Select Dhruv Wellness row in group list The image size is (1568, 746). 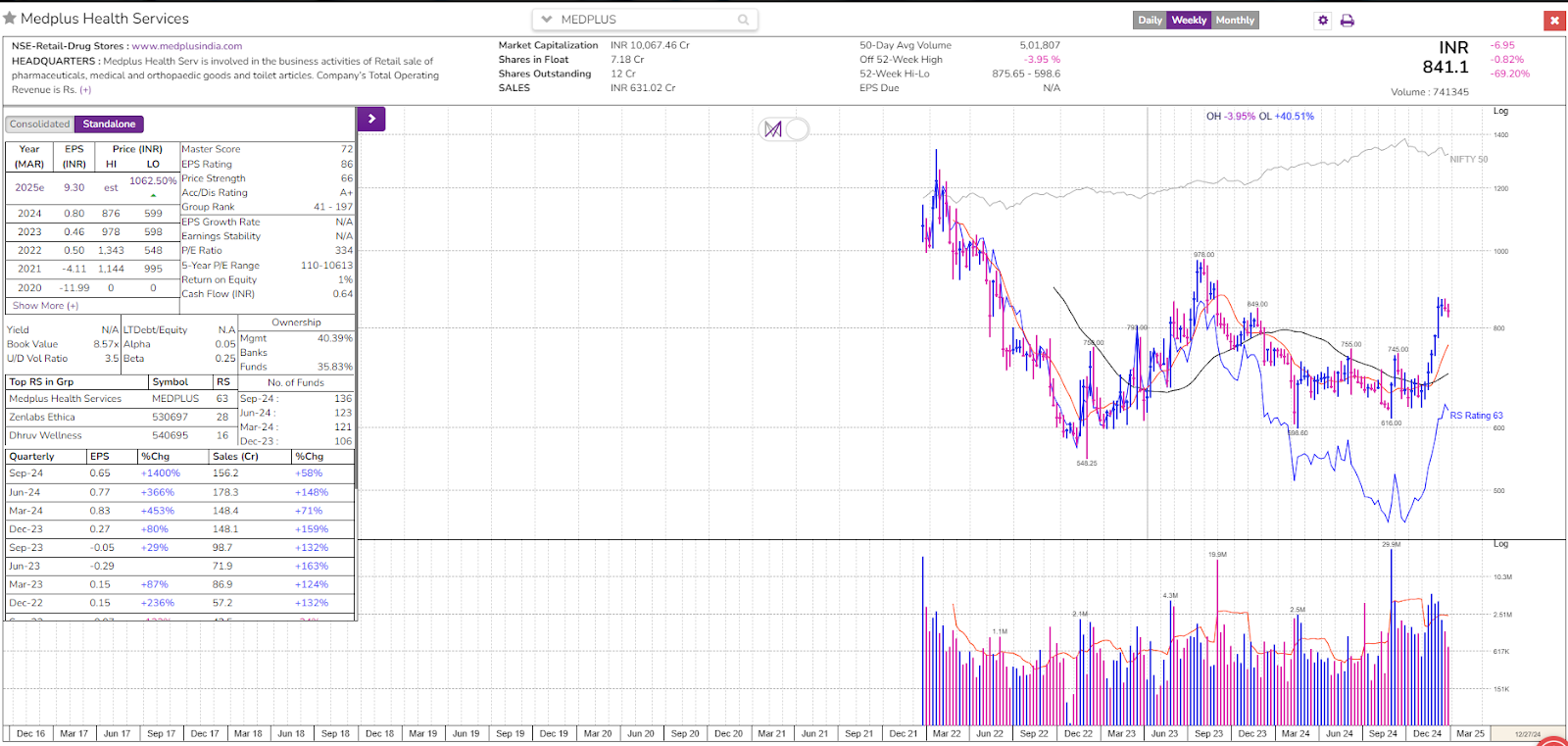click(x=122, y=436)
